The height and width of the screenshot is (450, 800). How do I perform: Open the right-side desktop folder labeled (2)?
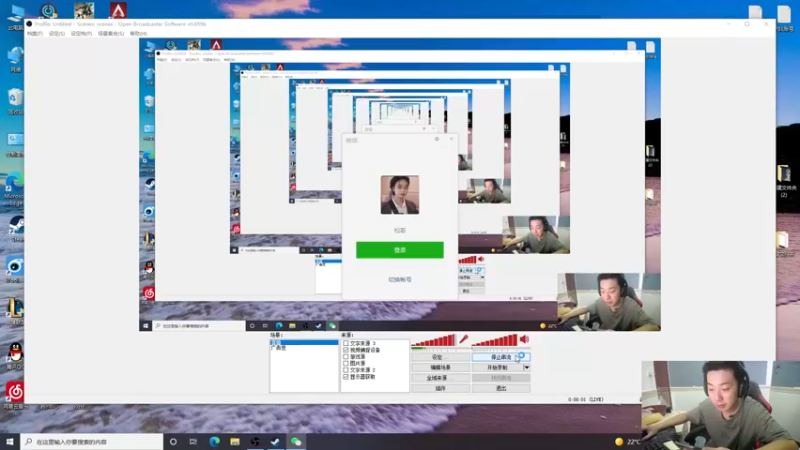tap(784, 180)
